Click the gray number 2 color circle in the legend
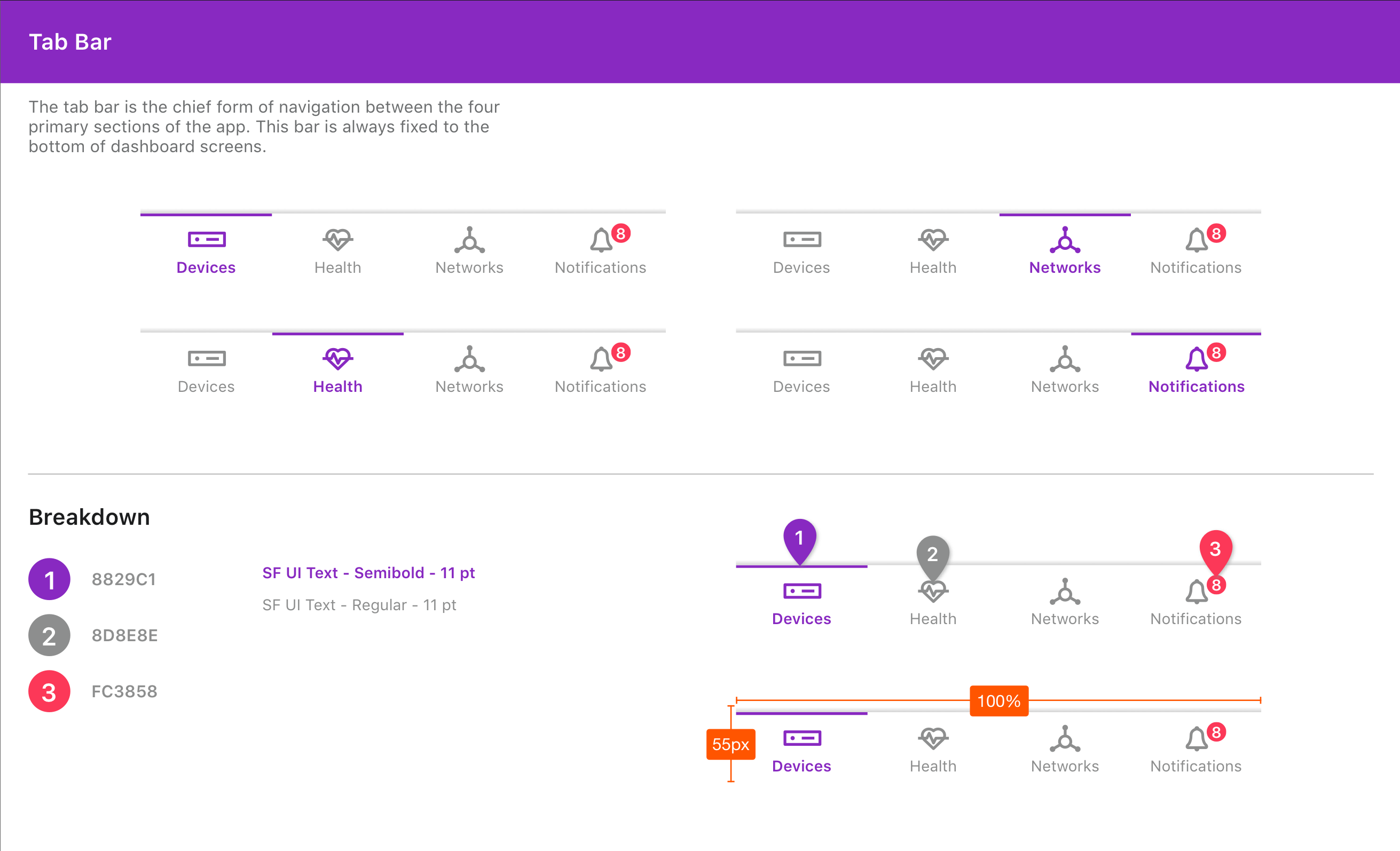This screenshot has width=1400, height=851. tap(50, 635)
